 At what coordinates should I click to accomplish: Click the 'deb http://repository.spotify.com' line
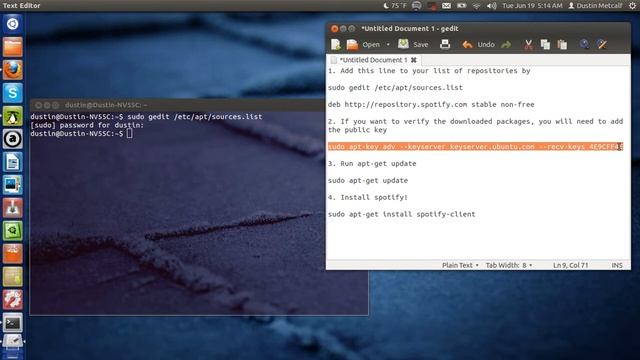(x=431, y=104)
